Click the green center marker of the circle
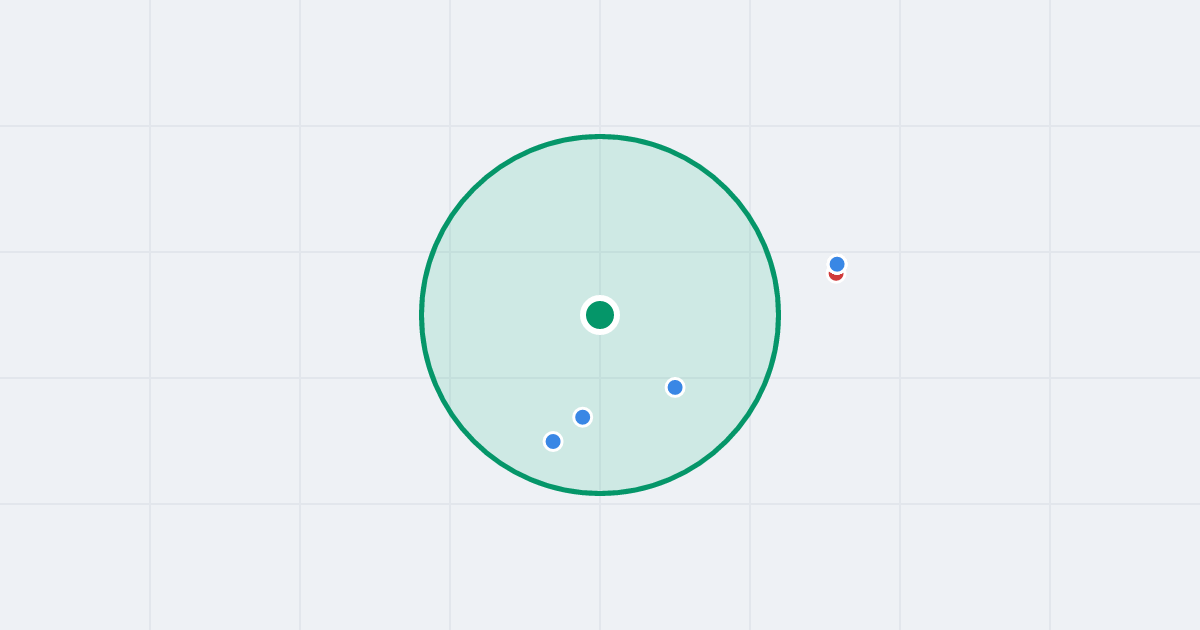 600,315
